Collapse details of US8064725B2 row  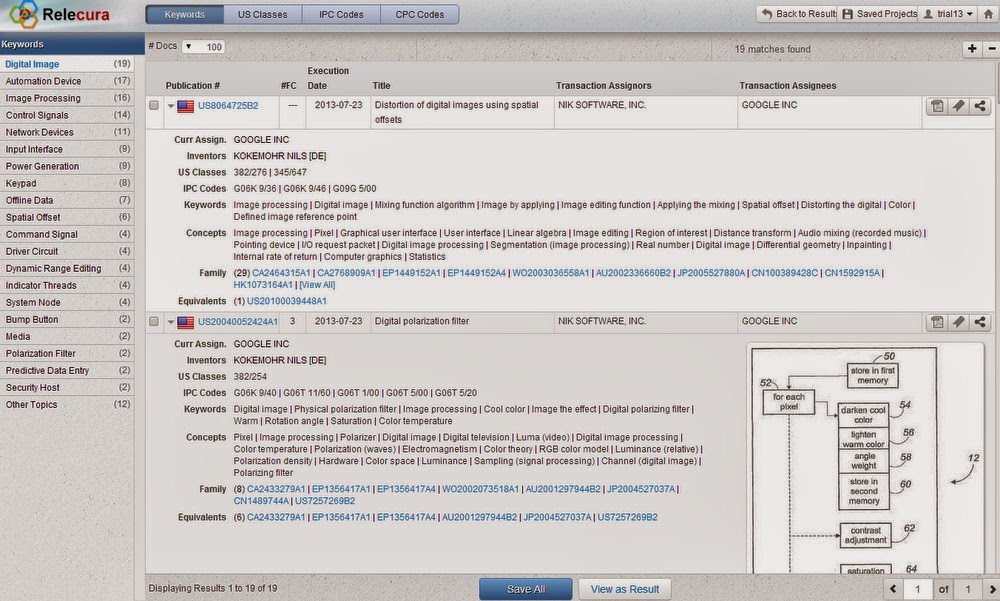pos(171,106)
